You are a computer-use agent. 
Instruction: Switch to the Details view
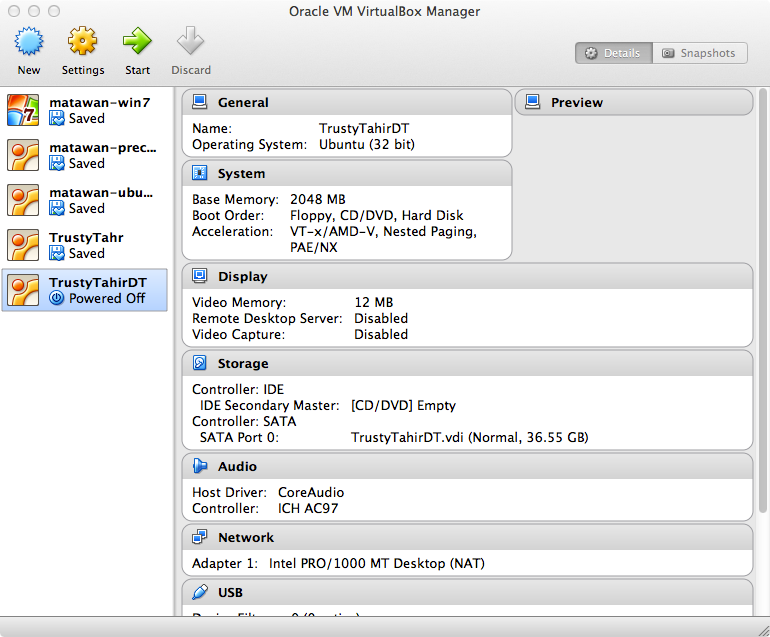[614, 53]
